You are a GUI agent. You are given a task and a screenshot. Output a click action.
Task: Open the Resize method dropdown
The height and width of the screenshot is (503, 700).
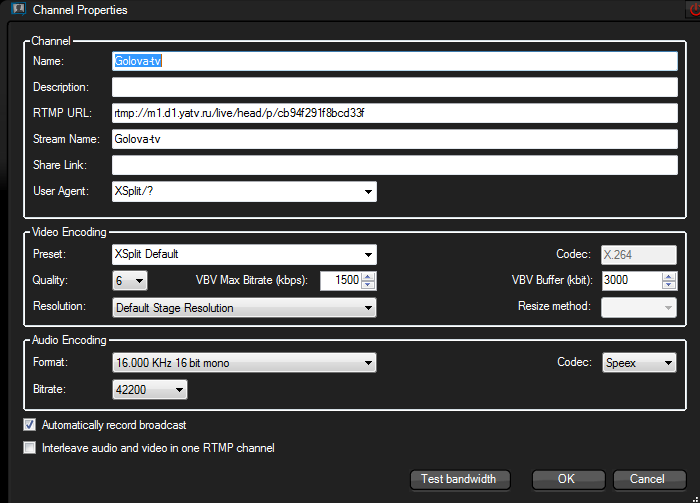point(639,308)
